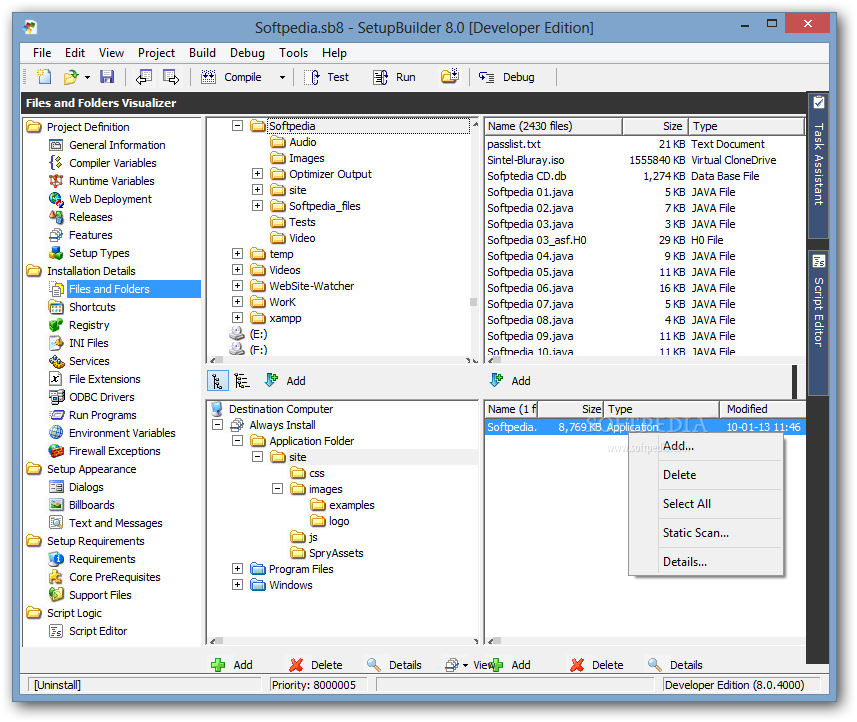Click Details under the destination file list
Screen dimensions: 857x722
point(676,665)
